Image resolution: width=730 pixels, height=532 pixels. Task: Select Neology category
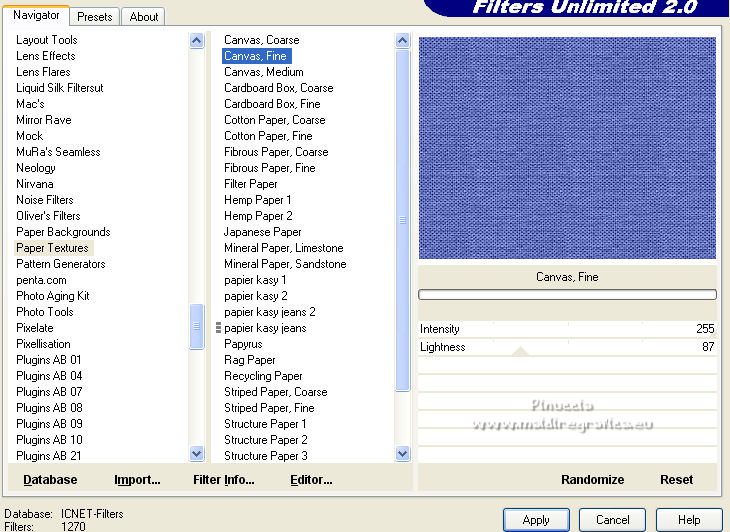[36, 168]
